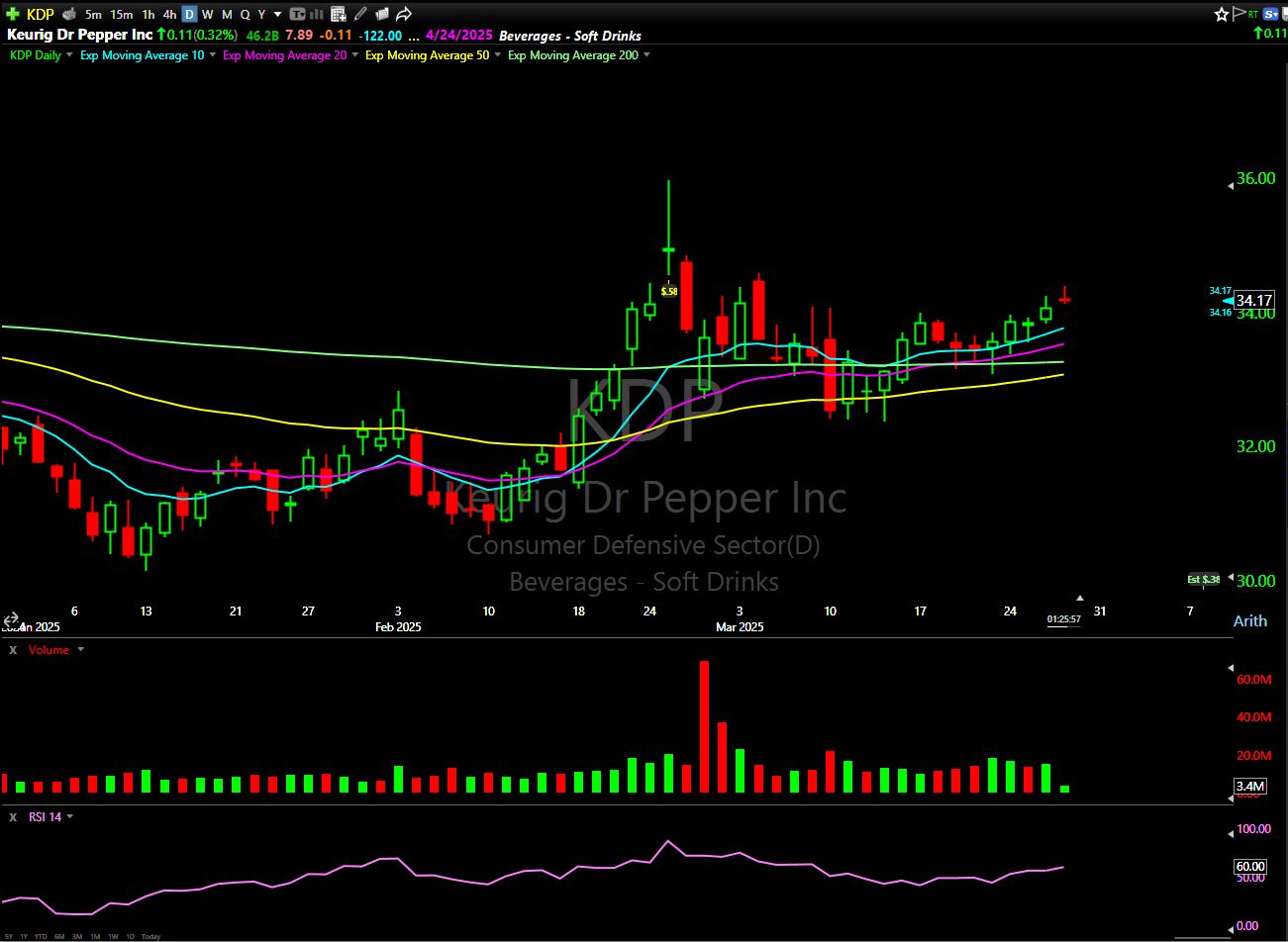
Task: Set chart range to 1D
Action: 130,936
